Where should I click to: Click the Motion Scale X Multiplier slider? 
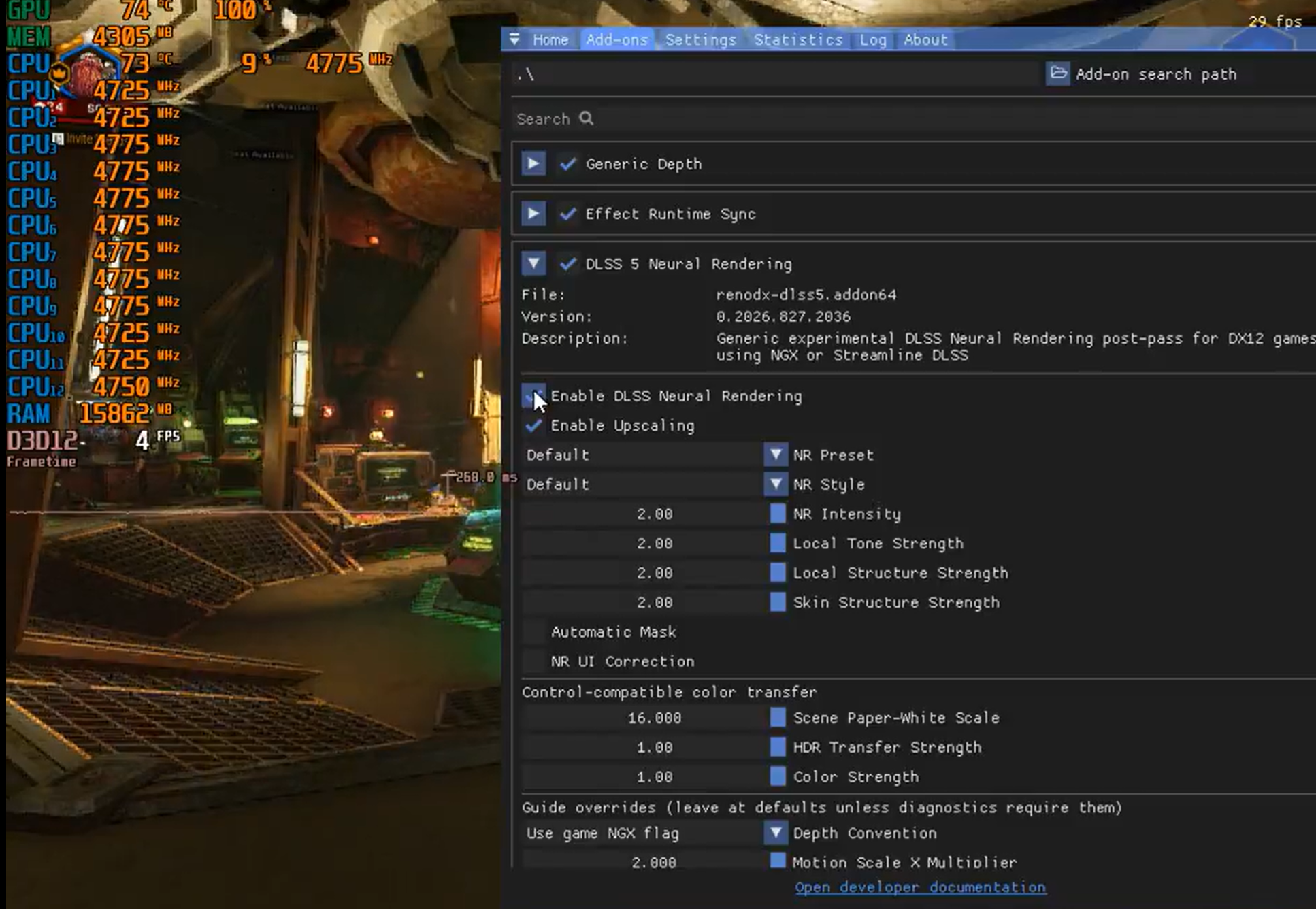(x=655, y=861)
